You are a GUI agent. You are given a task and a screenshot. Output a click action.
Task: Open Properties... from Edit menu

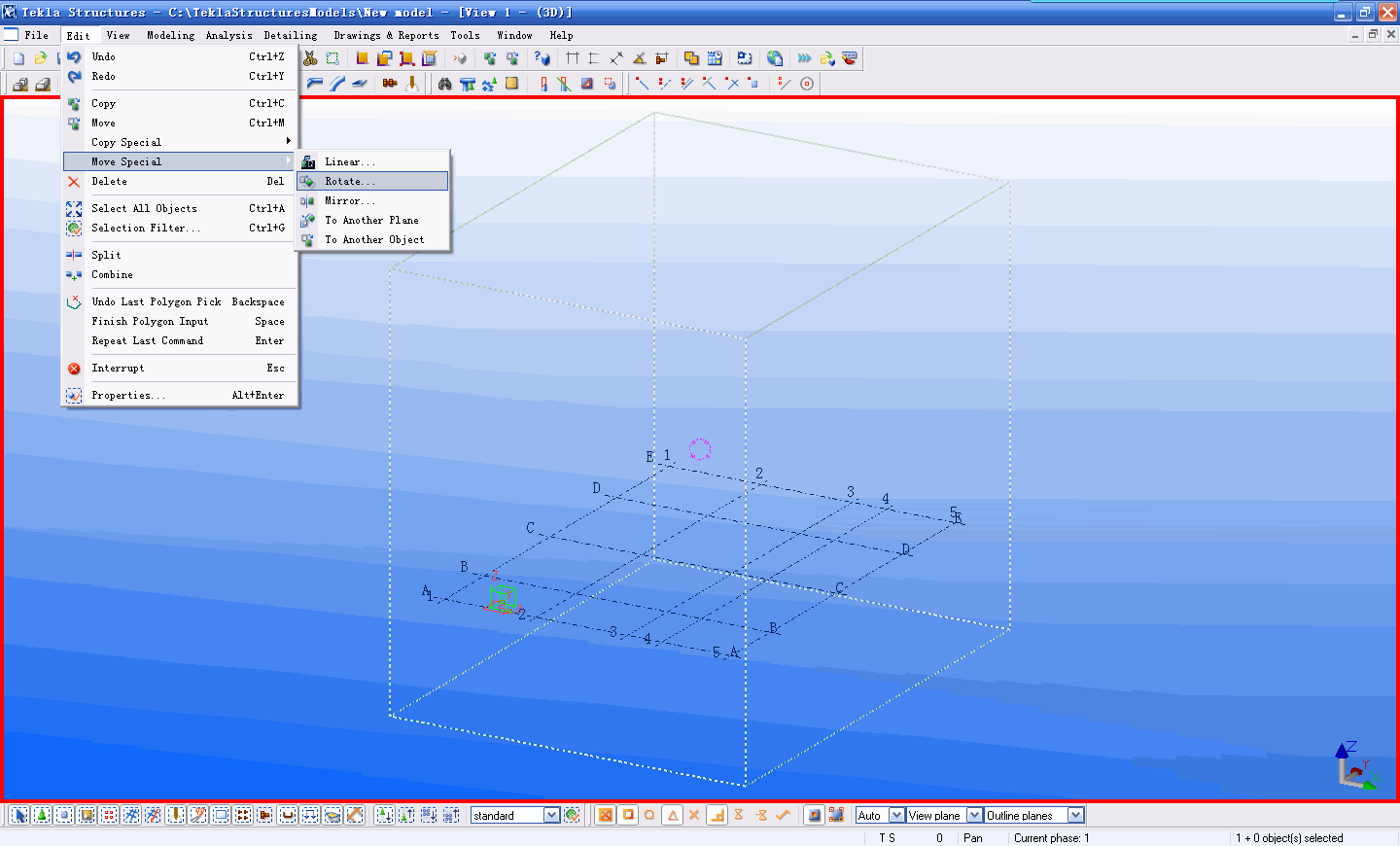(x=180, y=395)
